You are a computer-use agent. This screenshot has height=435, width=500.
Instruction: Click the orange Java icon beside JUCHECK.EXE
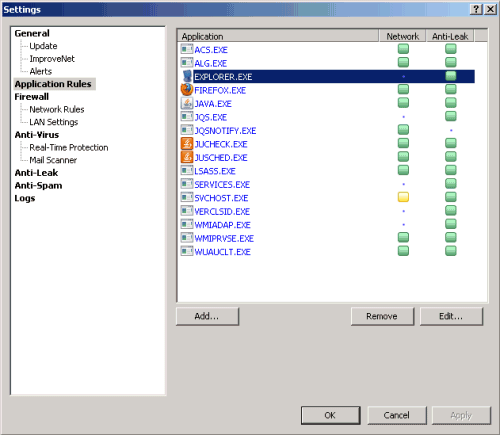pos(187,144)
